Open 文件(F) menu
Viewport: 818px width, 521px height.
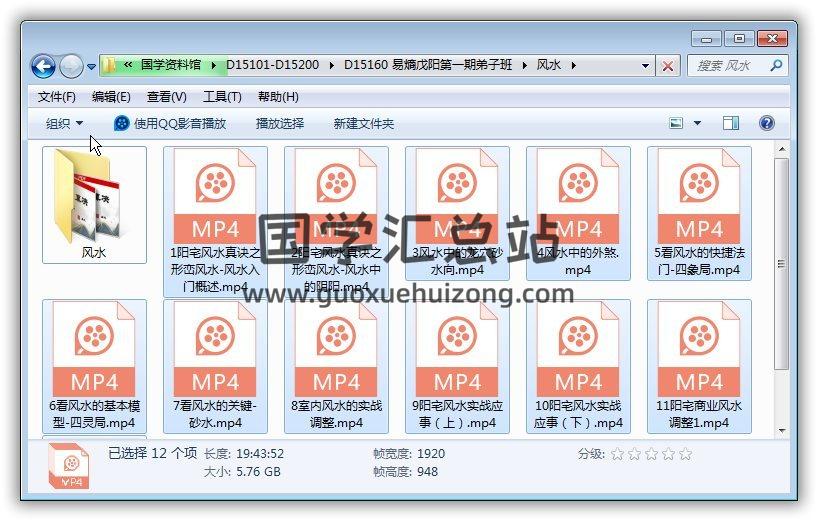click(x=56, y=97)
